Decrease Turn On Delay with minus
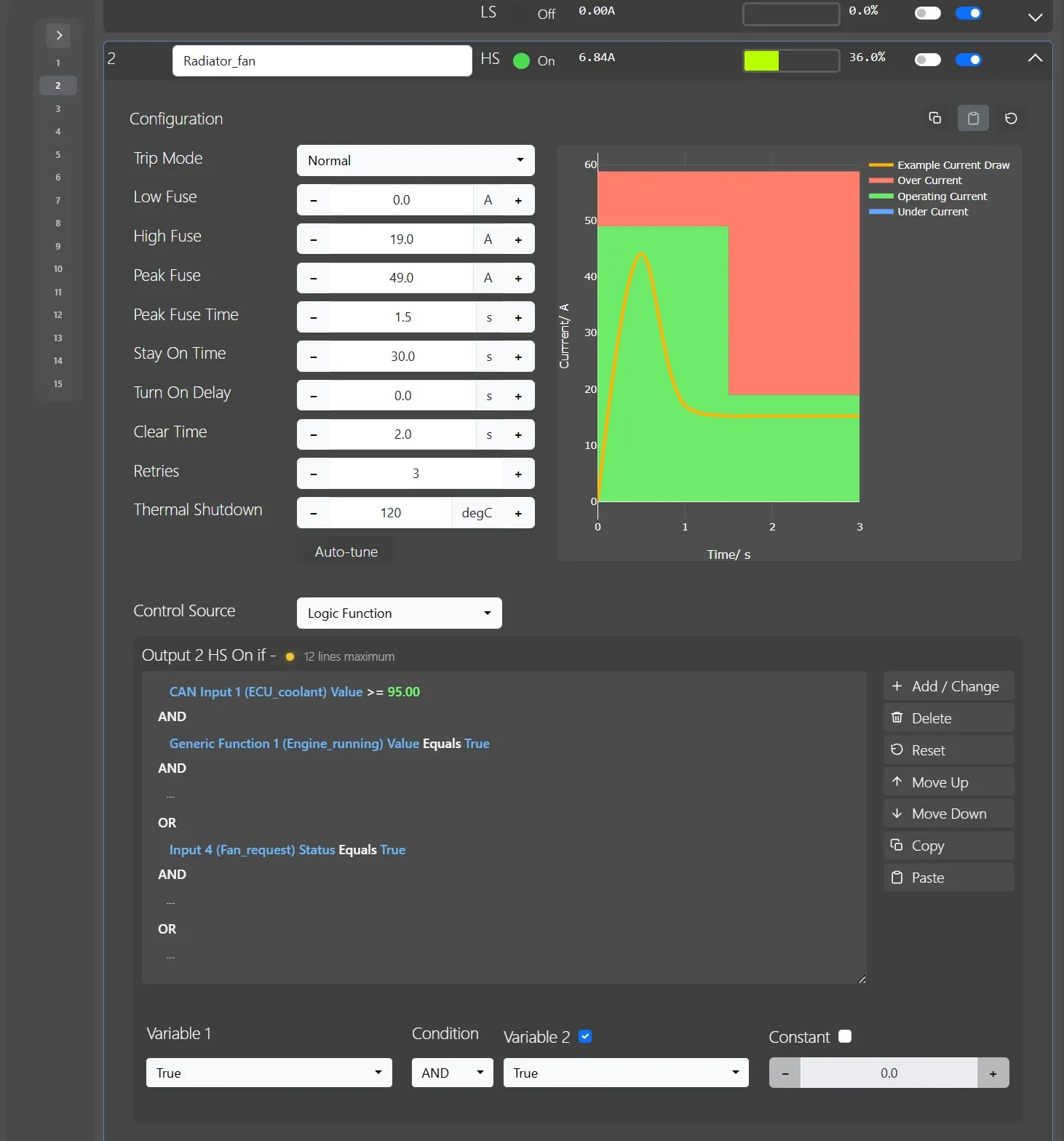Image resolution: width=1064 pixels, height=1141 pixels. click(314, 396)
